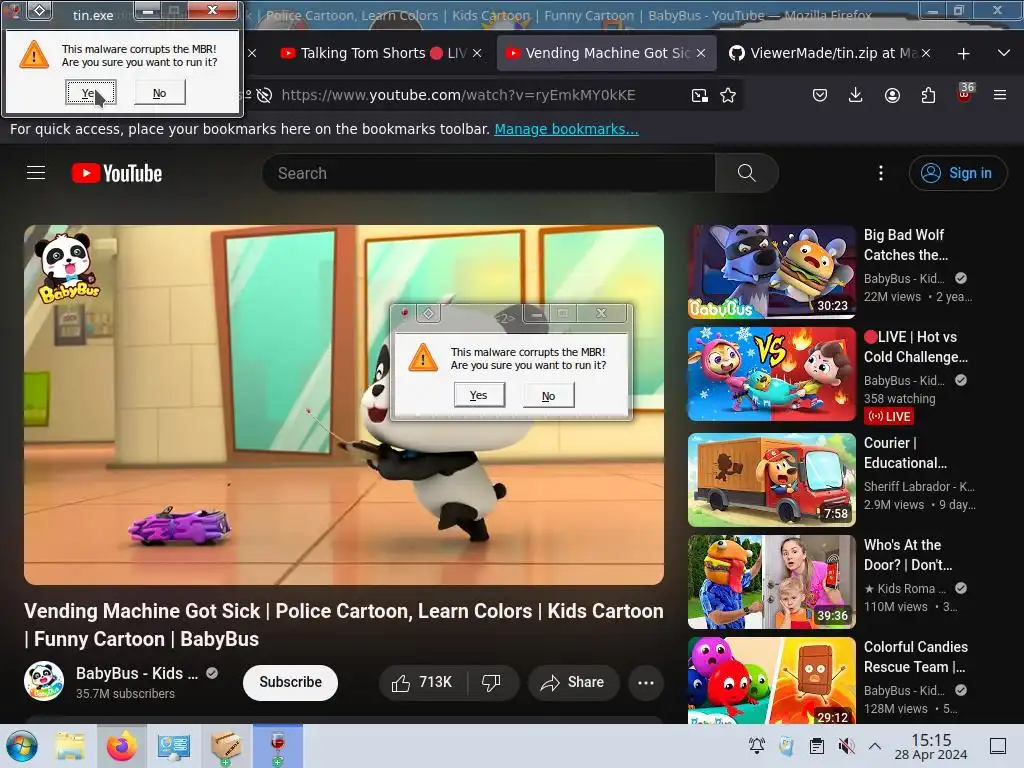Click the Wine glass taskbar icon

[x=278, y=746]
